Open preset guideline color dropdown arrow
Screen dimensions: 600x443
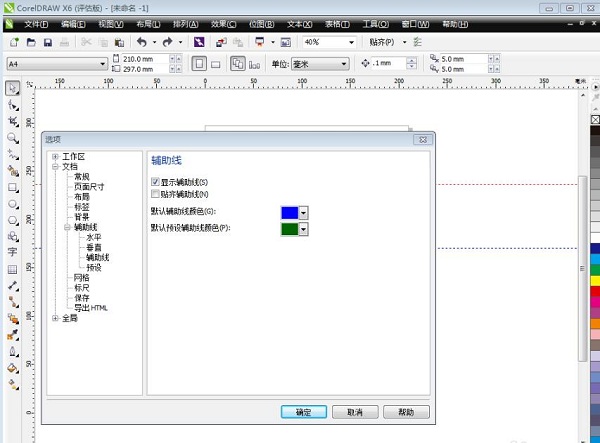(303, 230)
